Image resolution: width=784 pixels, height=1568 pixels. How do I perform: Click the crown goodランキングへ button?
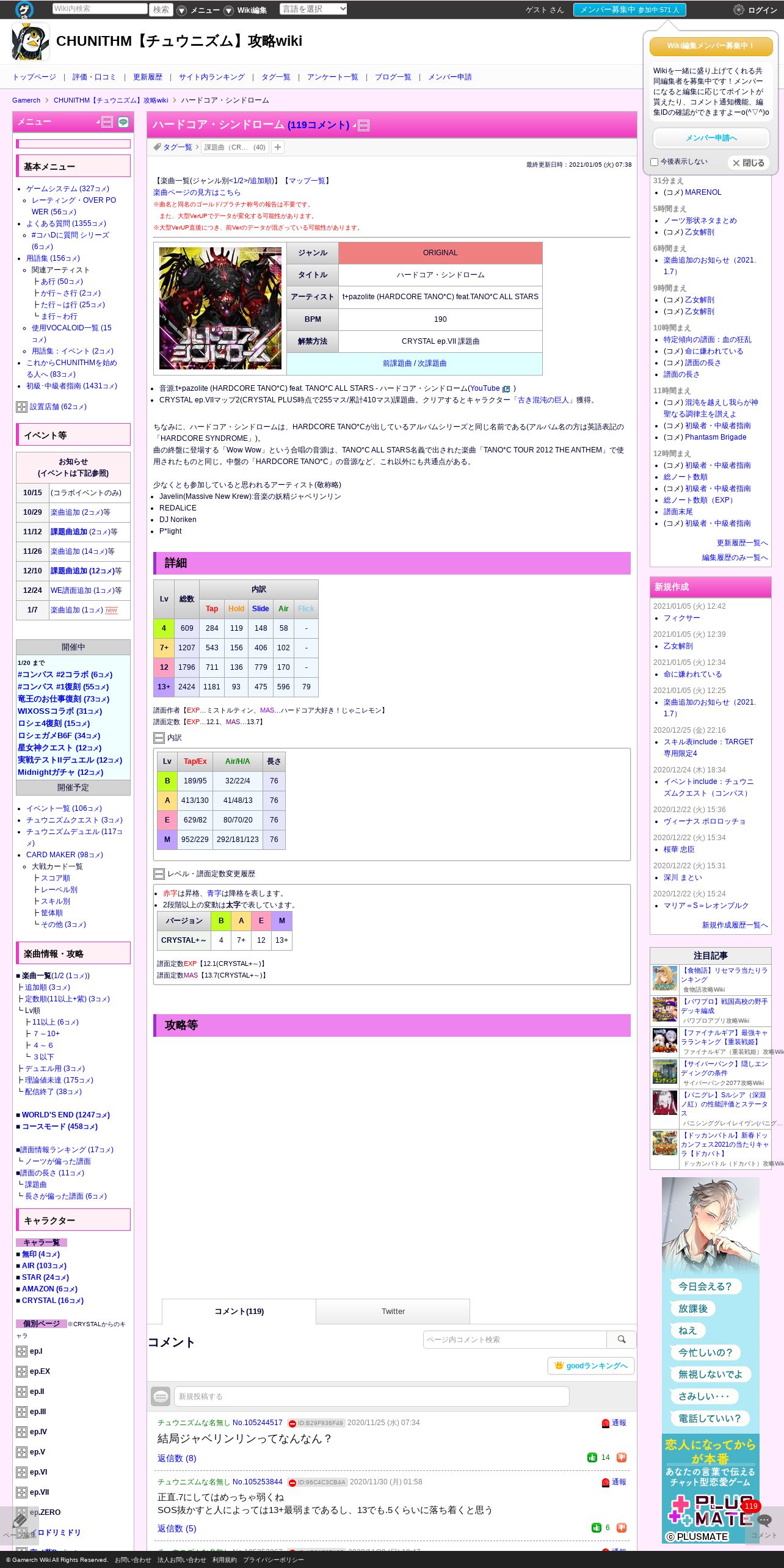(x=591, y=1366)
